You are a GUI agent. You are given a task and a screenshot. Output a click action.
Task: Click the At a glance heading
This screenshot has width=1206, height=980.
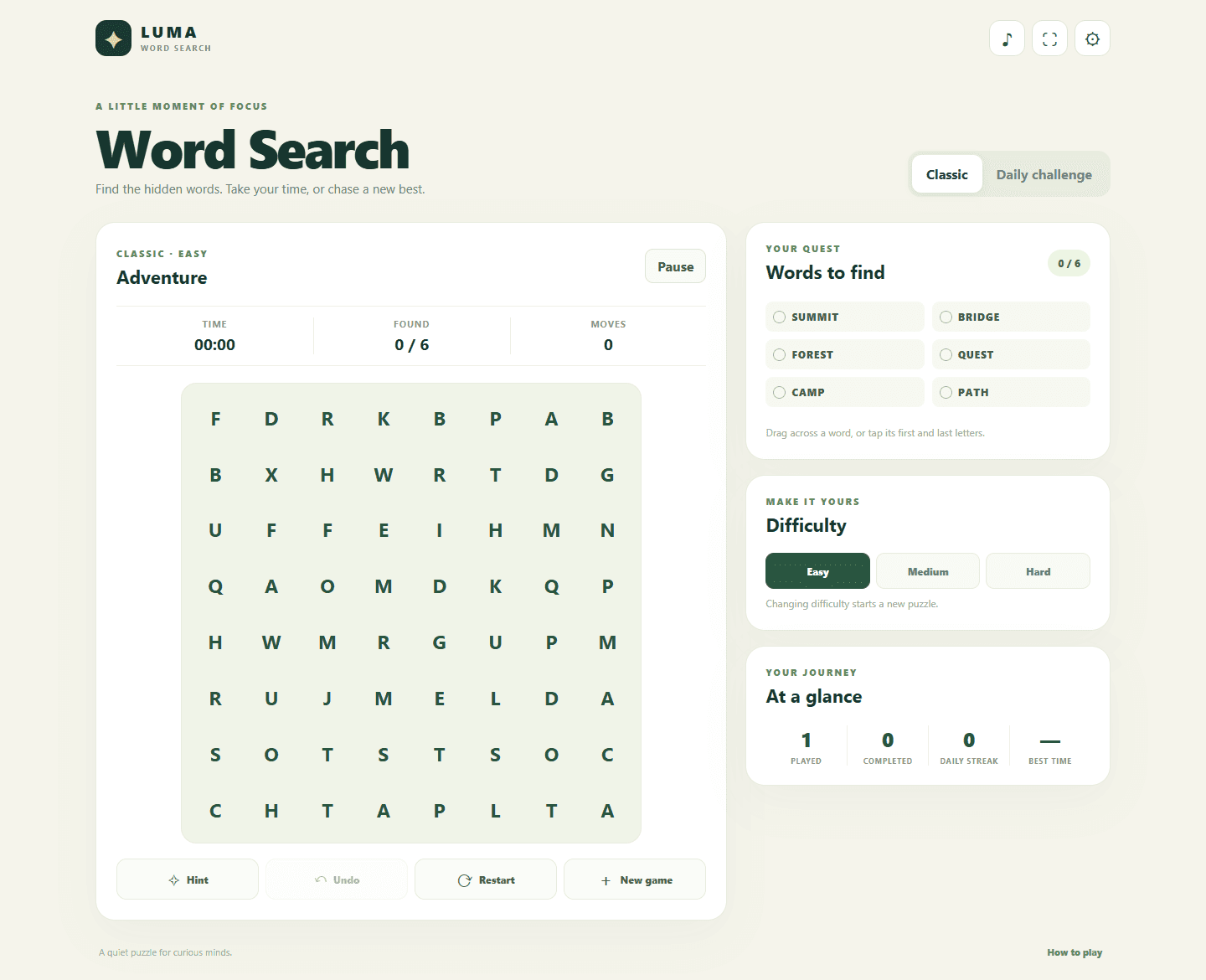click(x=813, y=697)
